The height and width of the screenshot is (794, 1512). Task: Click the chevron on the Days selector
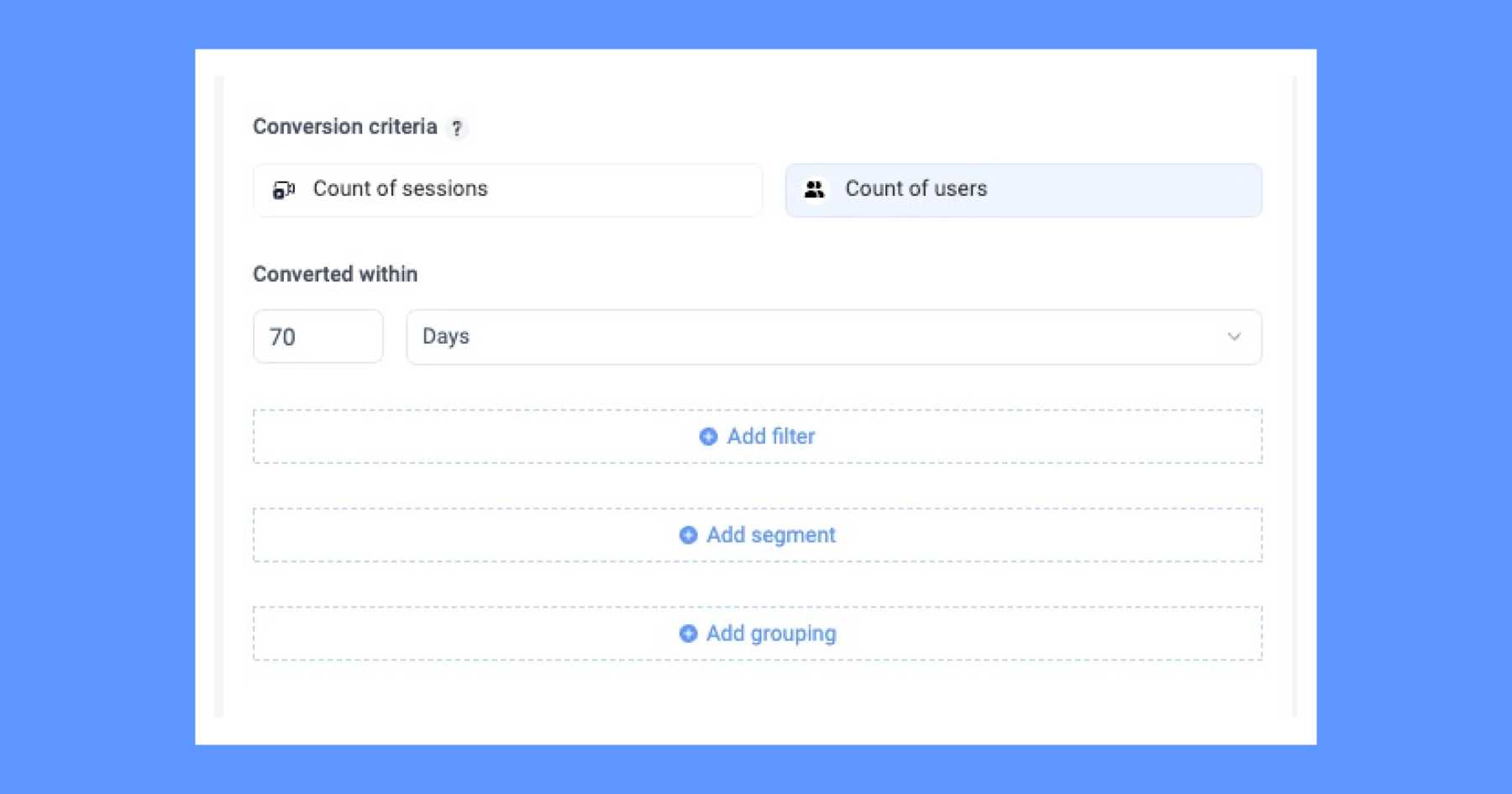1234,337
